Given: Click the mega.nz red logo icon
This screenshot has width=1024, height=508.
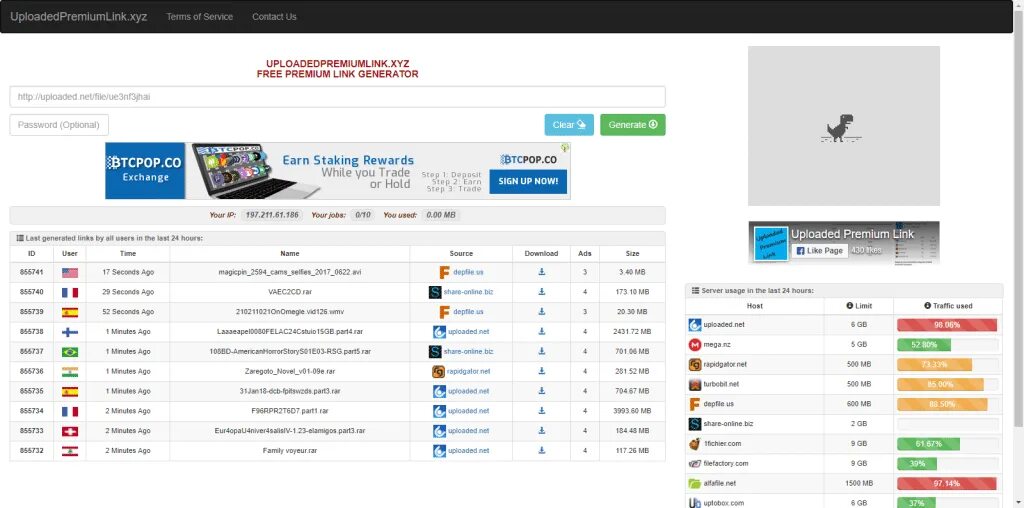Looking at the screenshot, I should (x=695, y=344).
